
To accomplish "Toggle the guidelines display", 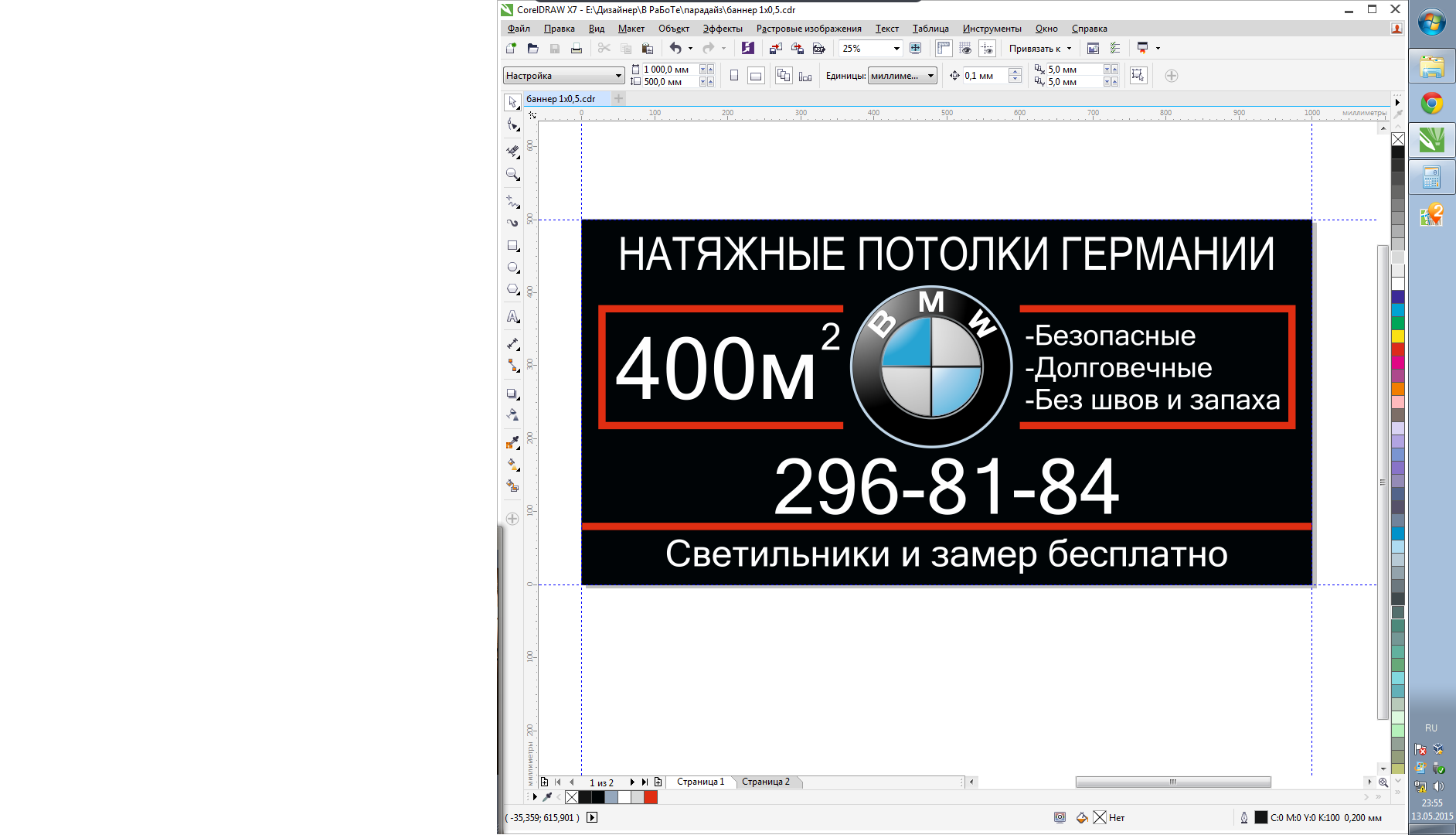I will 987,48.
